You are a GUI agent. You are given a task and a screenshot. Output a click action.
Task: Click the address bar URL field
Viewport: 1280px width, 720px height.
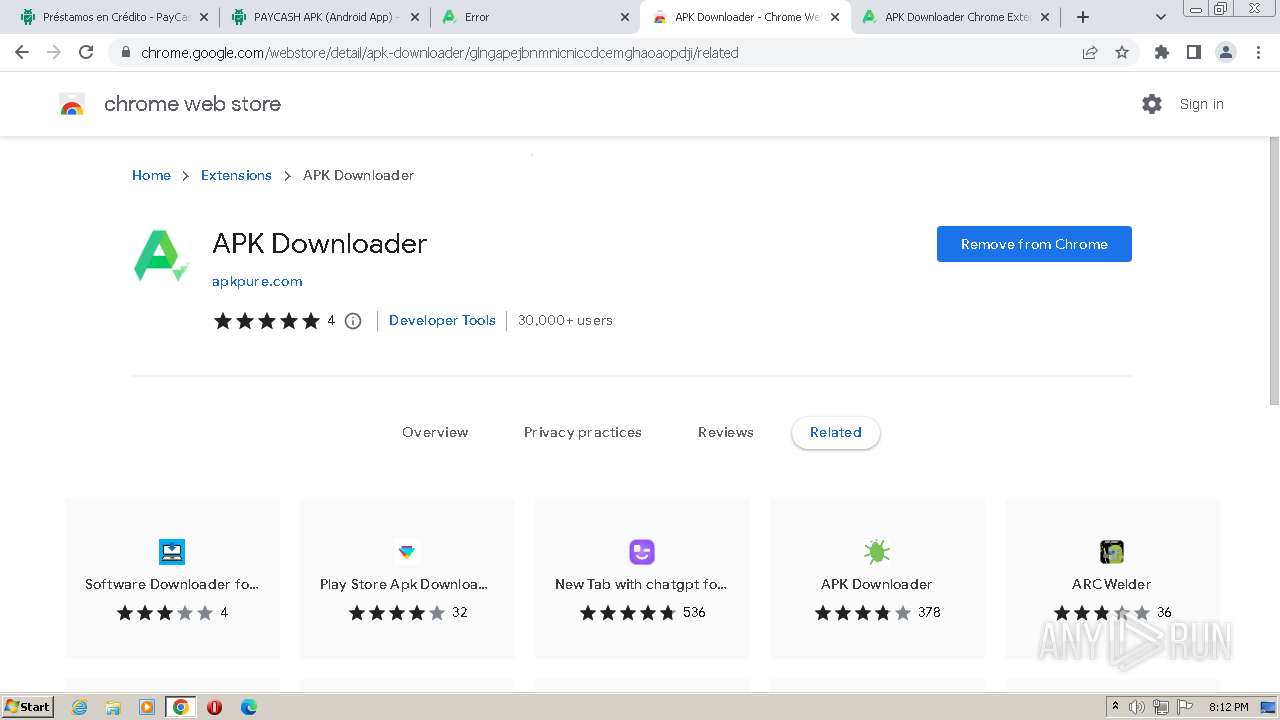coord(600,52)
